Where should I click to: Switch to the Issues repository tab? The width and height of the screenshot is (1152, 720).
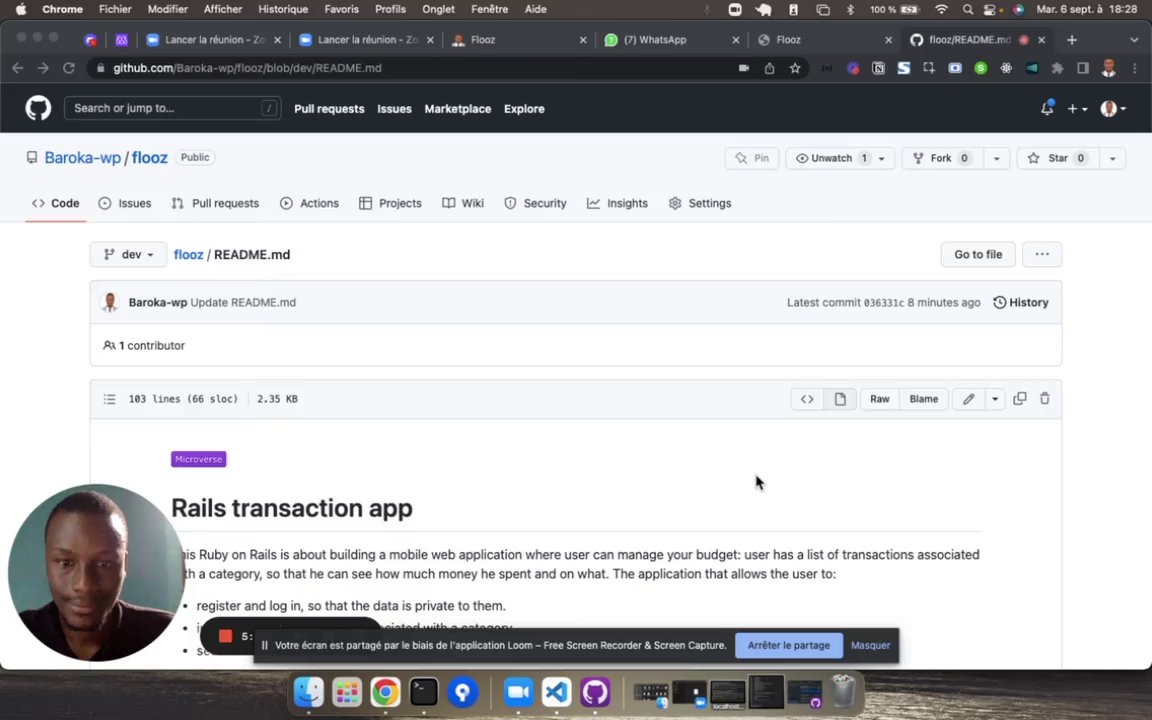coord(125,204)
